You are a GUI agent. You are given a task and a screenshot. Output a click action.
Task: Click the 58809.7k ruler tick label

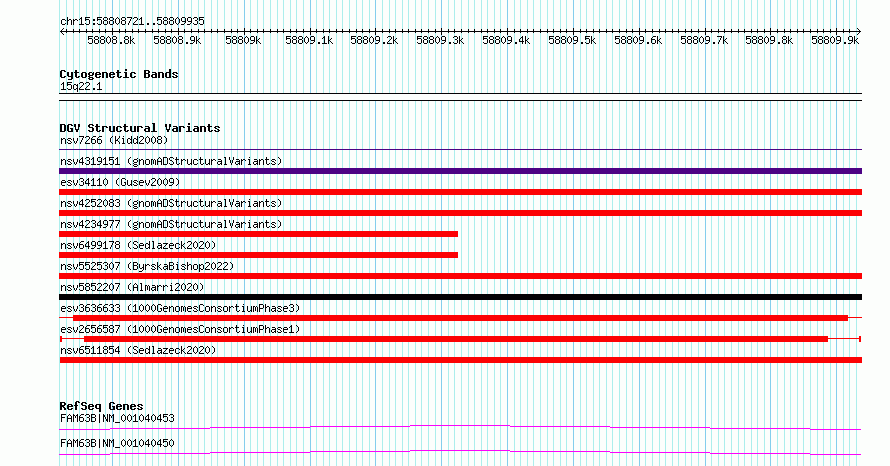[704, 40]
